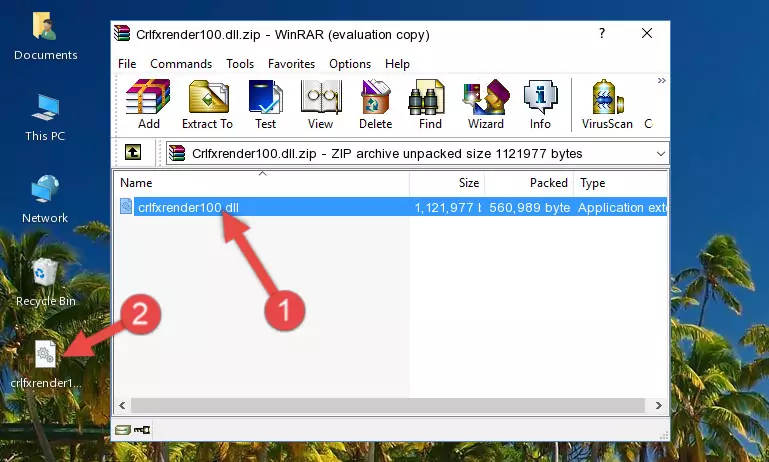Select the Network desktop icon
The height and width of the screenshot is (462, 769).
click(45, 199)
